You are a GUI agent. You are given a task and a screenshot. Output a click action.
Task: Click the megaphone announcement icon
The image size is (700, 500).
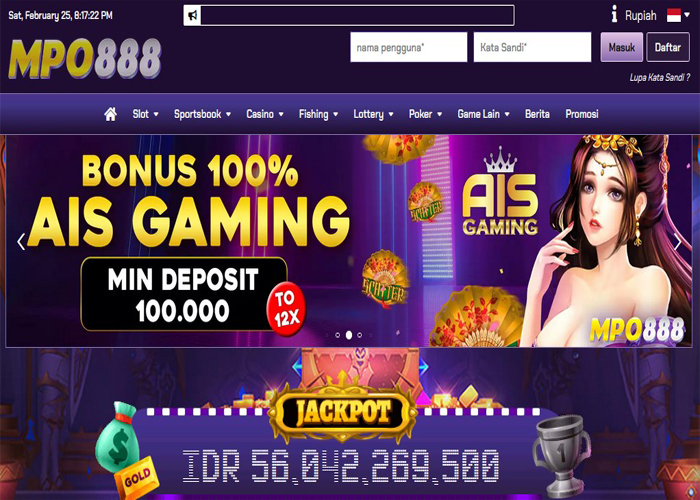pos(192,16)
